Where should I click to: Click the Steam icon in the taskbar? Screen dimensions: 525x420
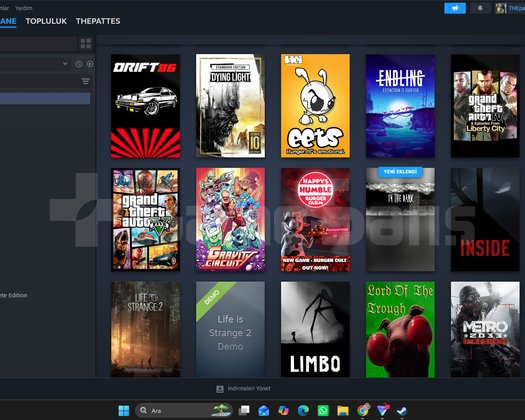(402, 410)
